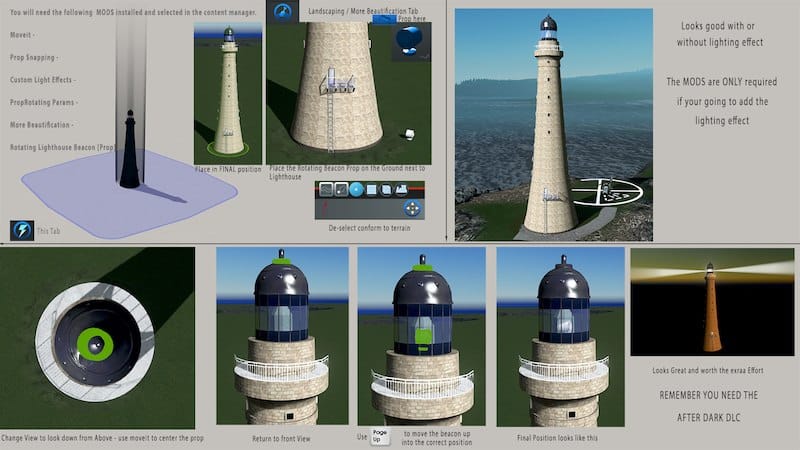Select the first icon in the toolbar strip
This screenshot has height=450, width=800.
coord(326,189)
